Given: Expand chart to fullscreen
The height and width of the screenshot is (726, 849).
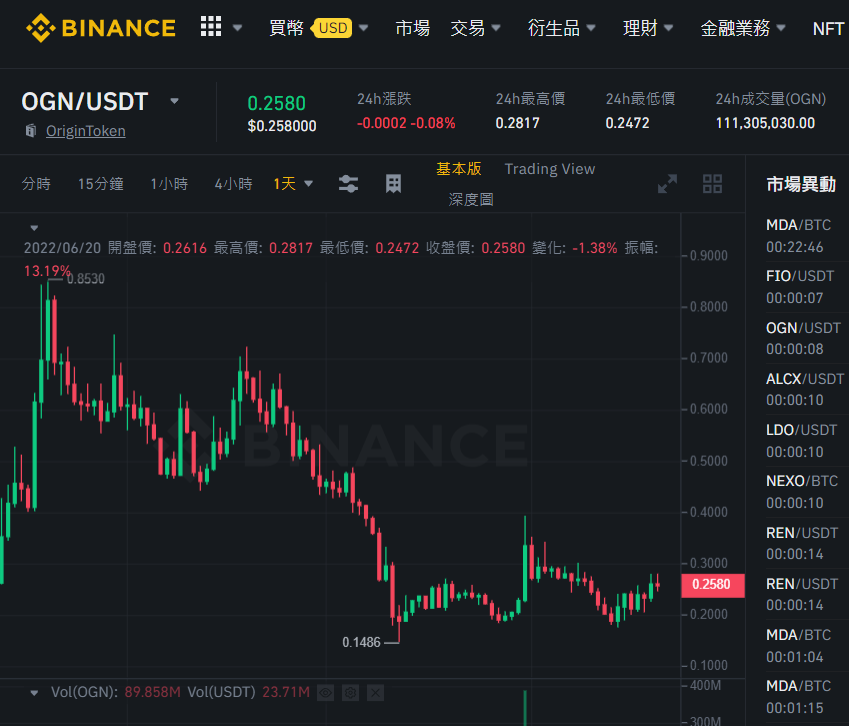Looking at the screenshot, I should coord(667,184).
